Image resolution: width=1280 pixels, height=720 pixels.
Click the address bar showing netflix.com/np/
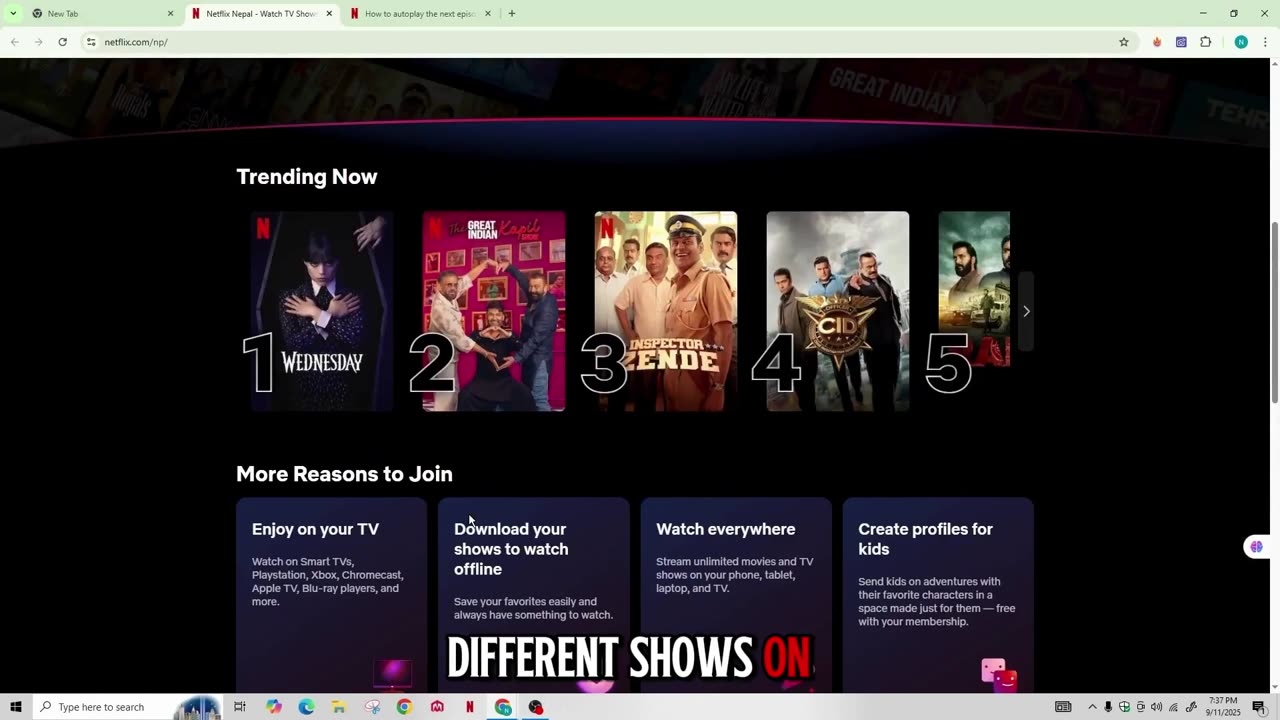point(600,42)
